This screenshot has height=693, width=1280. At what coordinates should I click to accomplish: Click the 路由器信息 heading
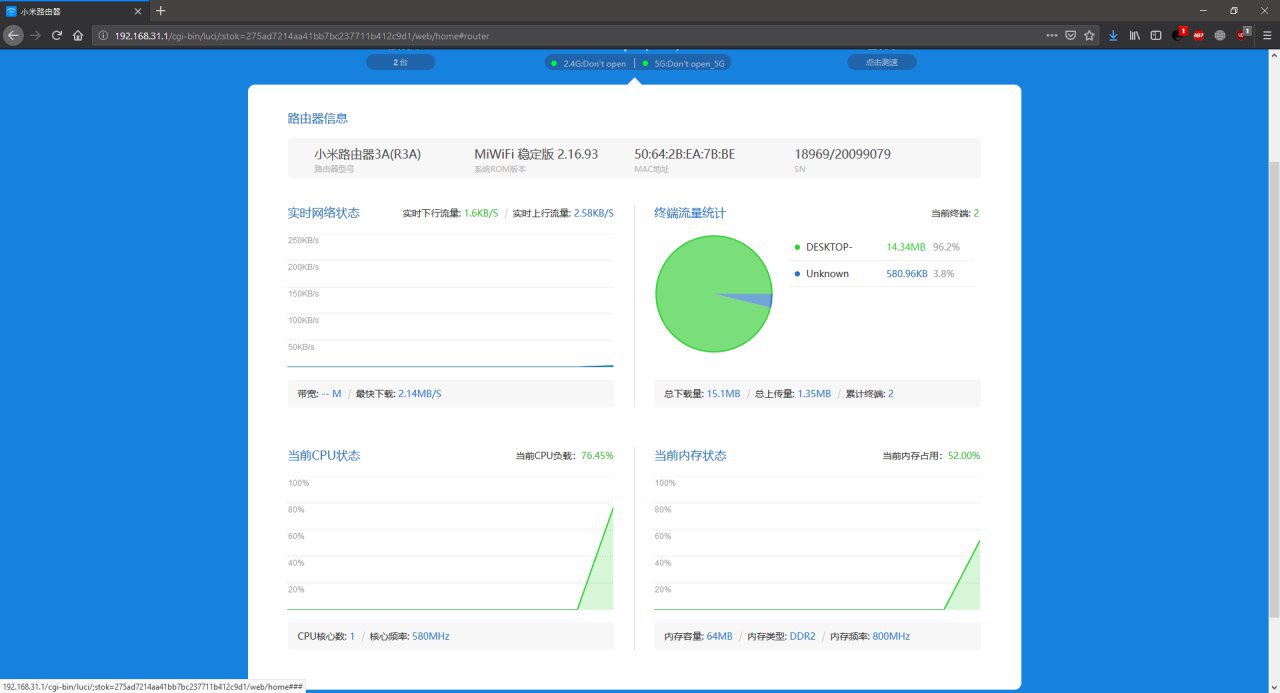[318, 118]
